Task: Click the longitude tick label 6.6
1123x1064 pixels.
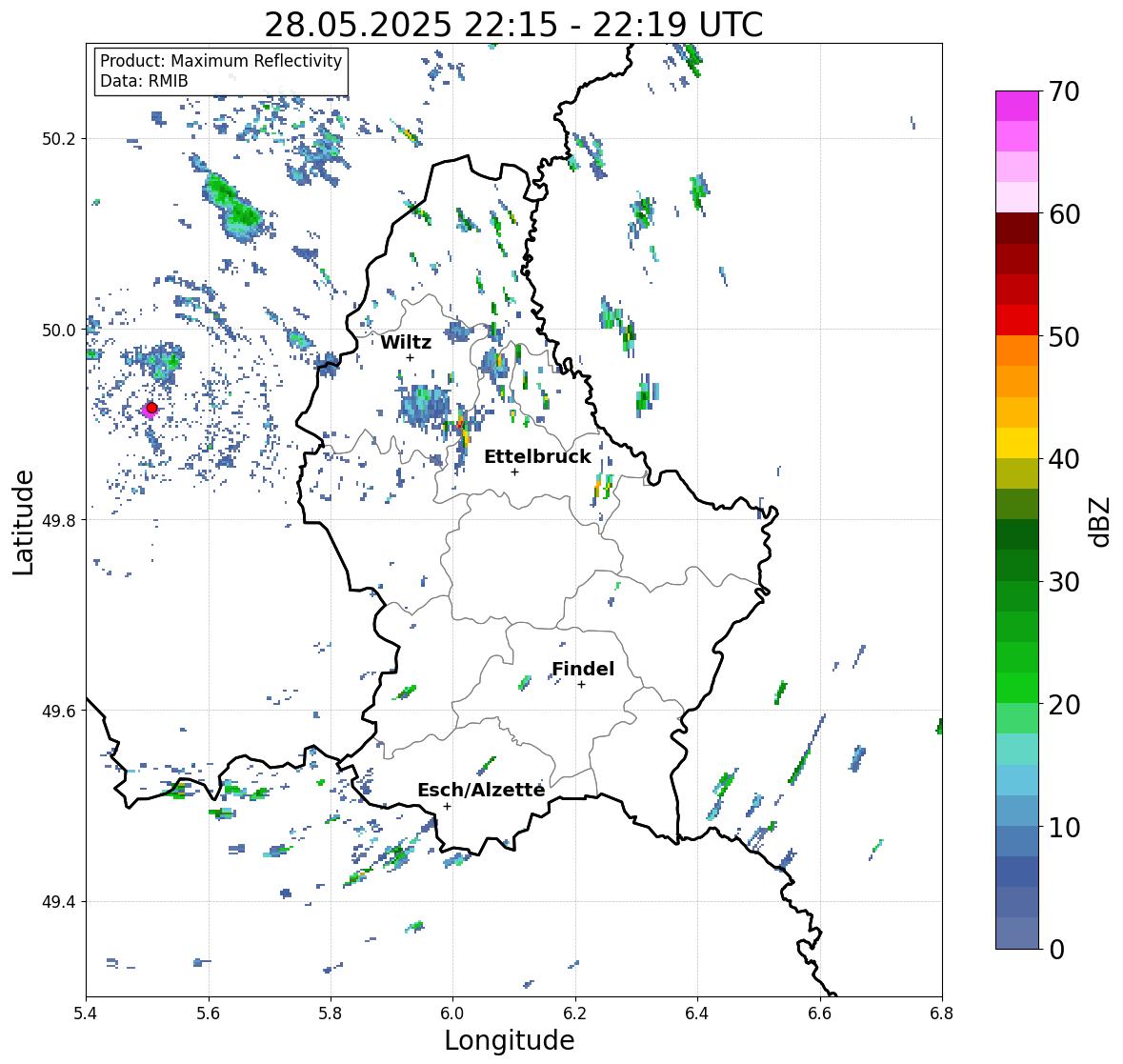Action: tap(820, 1013)
